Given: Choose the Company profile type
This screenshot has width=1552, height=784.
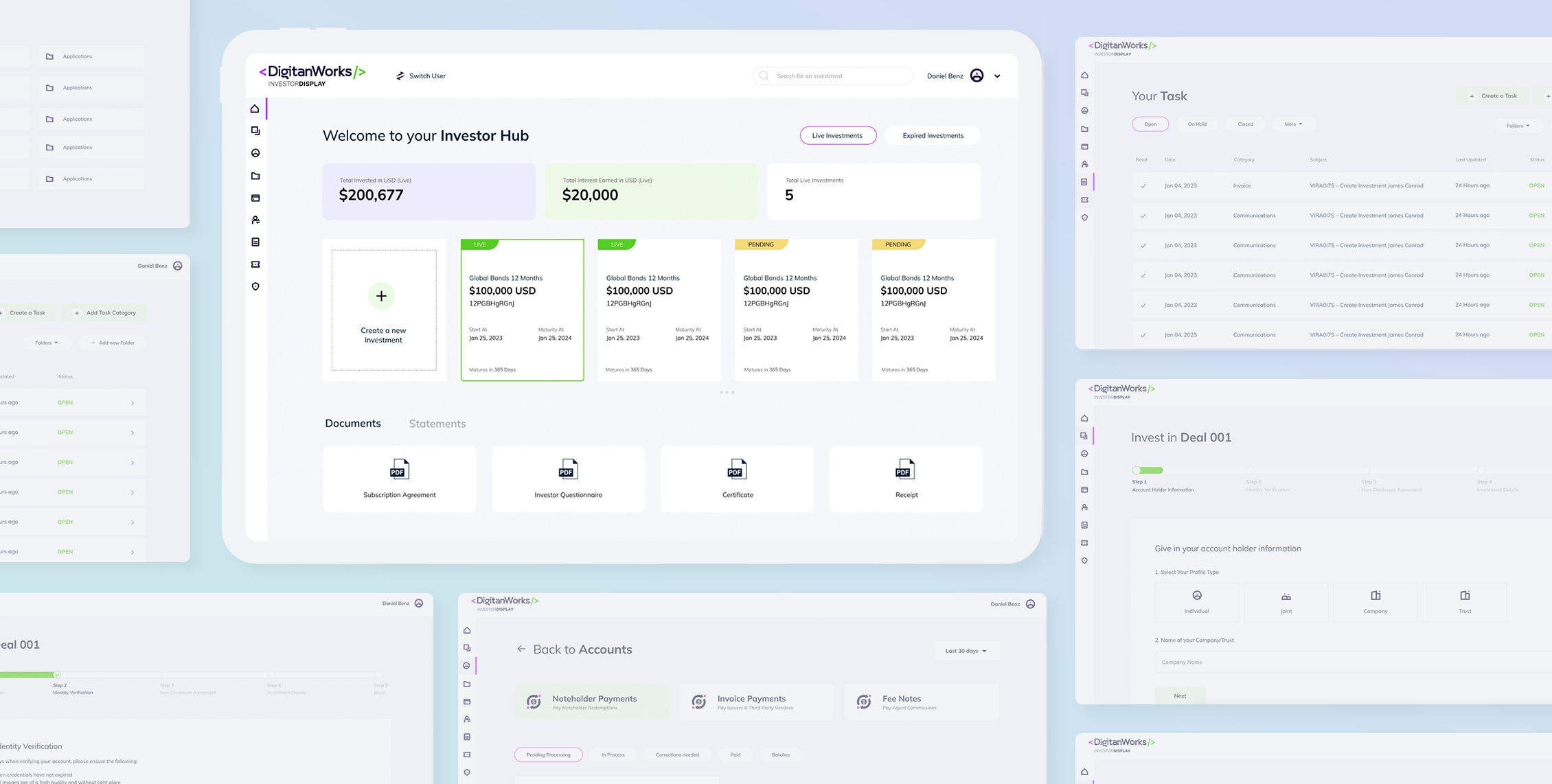Looking at the screenshot, I should pyautogui.click(x=1375, y=601).
